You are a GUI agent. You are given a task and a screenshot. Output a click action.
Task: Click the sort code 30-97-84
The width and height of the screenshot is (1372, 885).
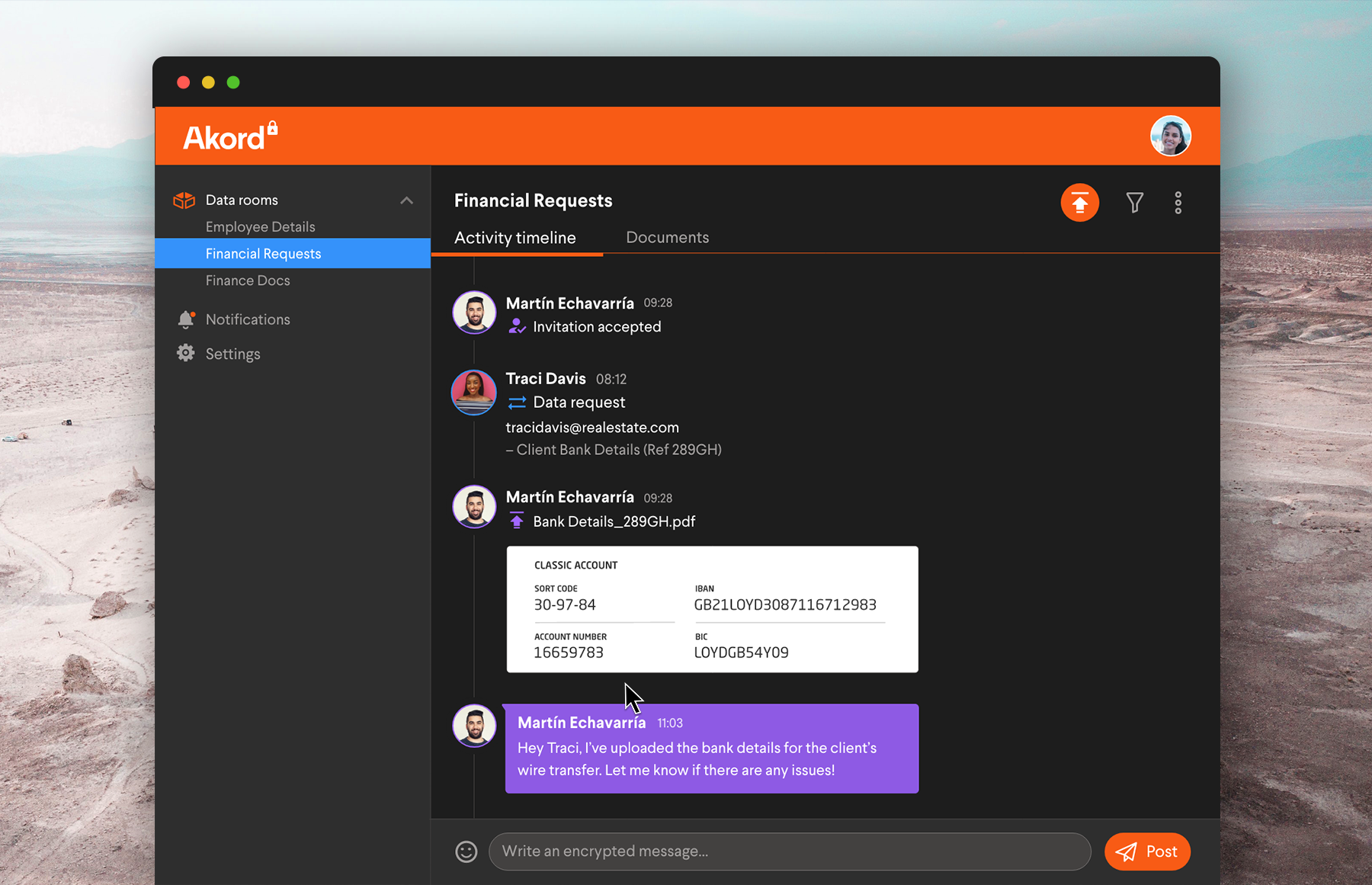(x=565, y=604)
